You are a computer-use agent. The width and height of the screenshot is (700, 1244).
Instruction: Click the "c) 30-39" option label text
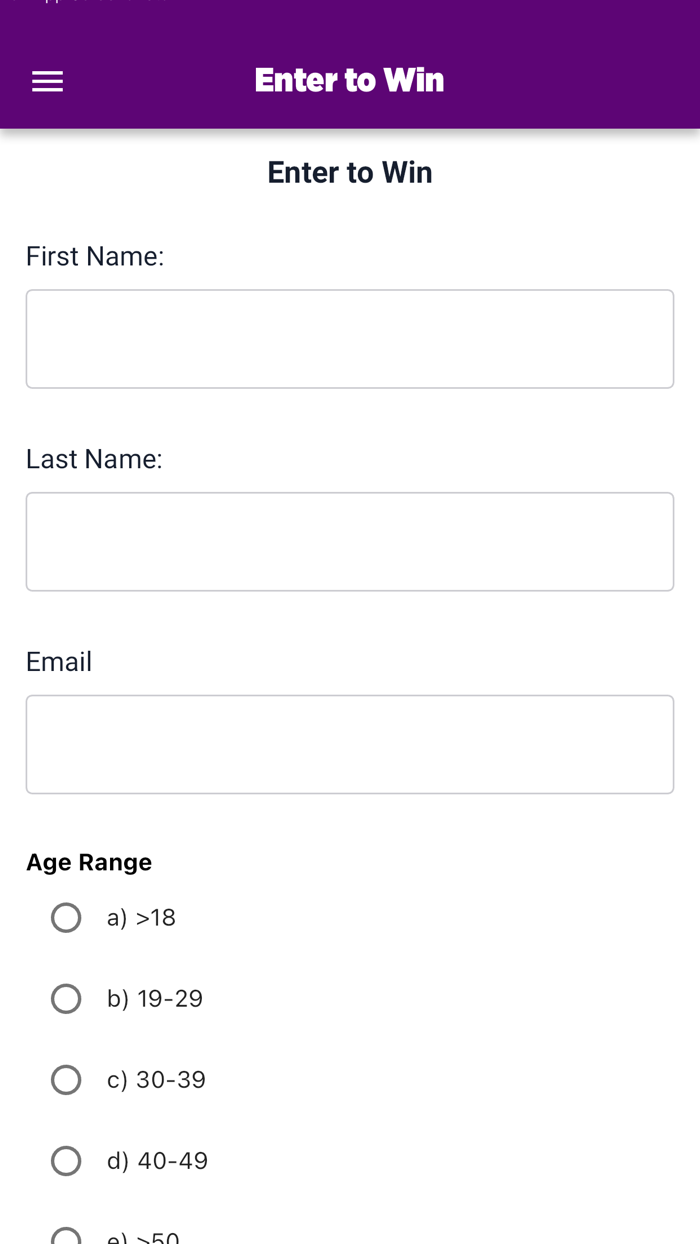pos(156,1080)
